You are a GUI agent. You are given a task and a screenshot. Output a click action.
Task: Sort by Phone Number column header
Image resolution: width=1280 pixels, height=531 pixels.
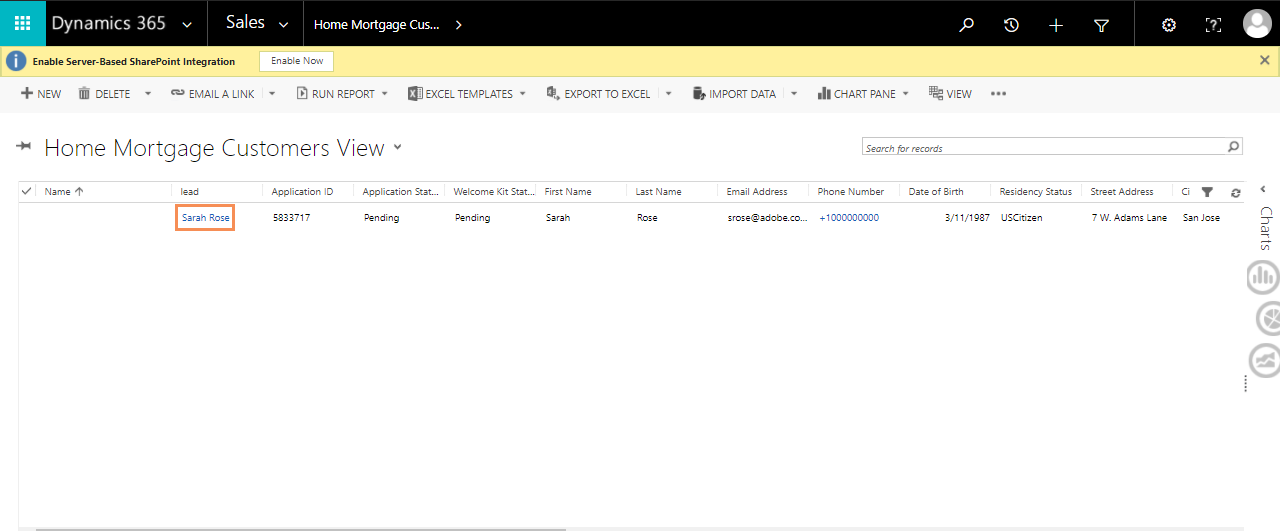coord(851,191)
